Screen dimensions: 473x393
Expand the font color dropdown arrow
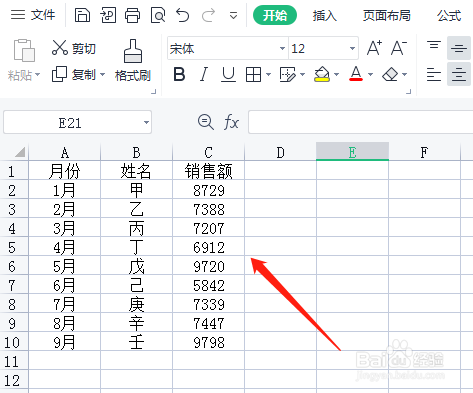click(370, 74)
